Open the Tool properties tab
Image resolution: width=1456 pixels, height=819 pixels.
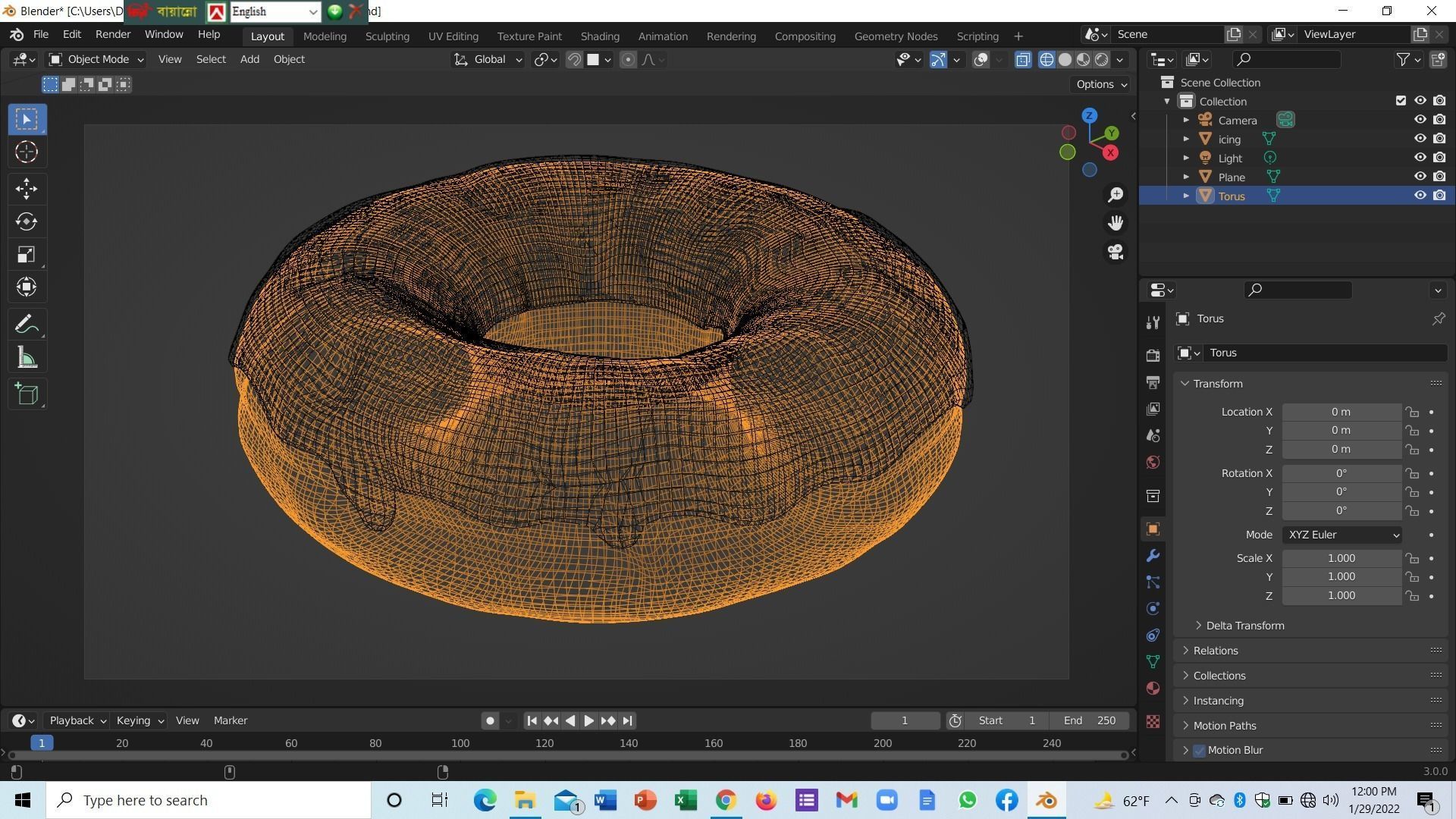(1153, 322)
